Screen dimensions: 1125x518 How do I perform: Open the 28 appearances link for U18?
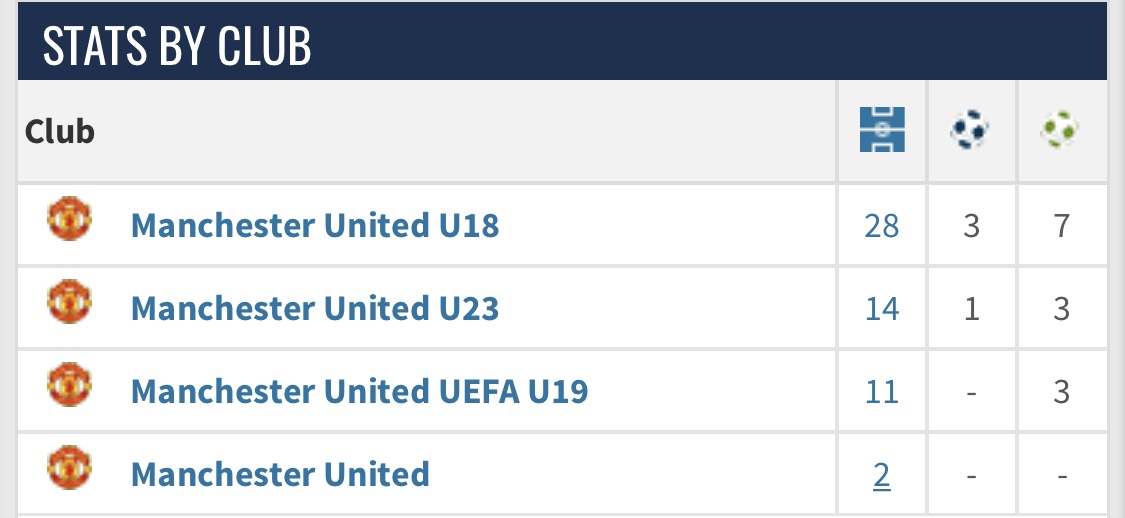[882, 226]
